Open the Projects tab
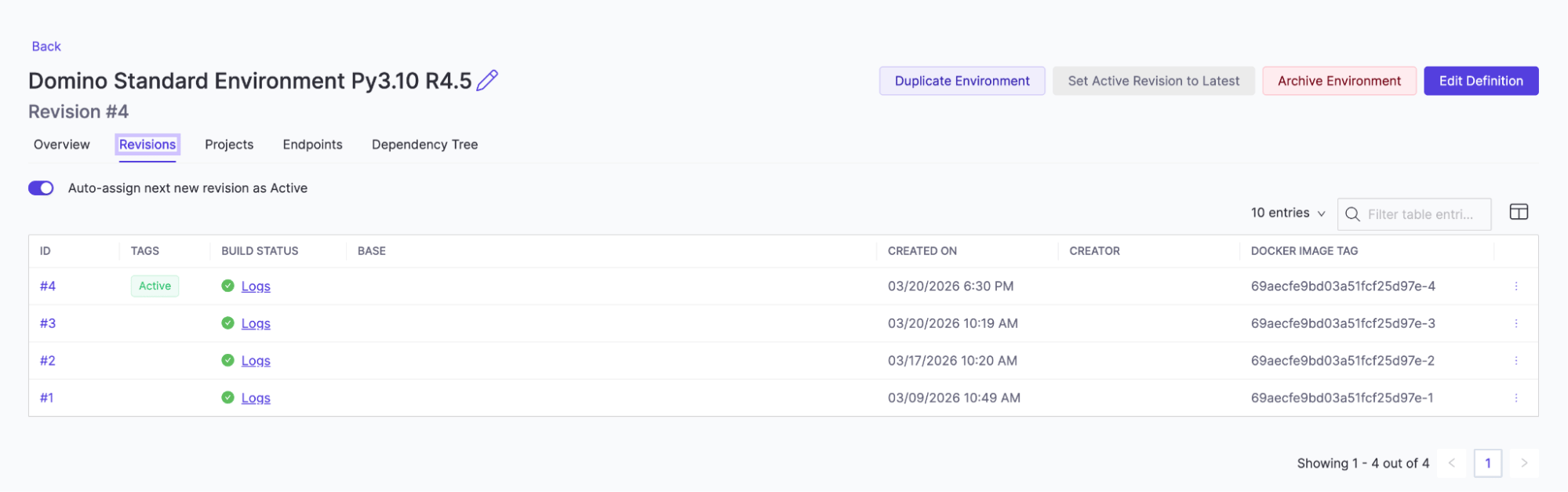The width and height of the screenshot is (1568, 492). [229, 144]
